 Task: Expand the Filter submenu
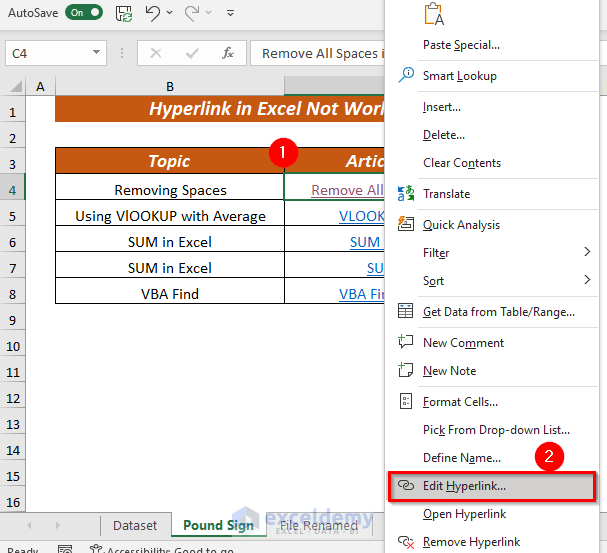tap(587, 253)
